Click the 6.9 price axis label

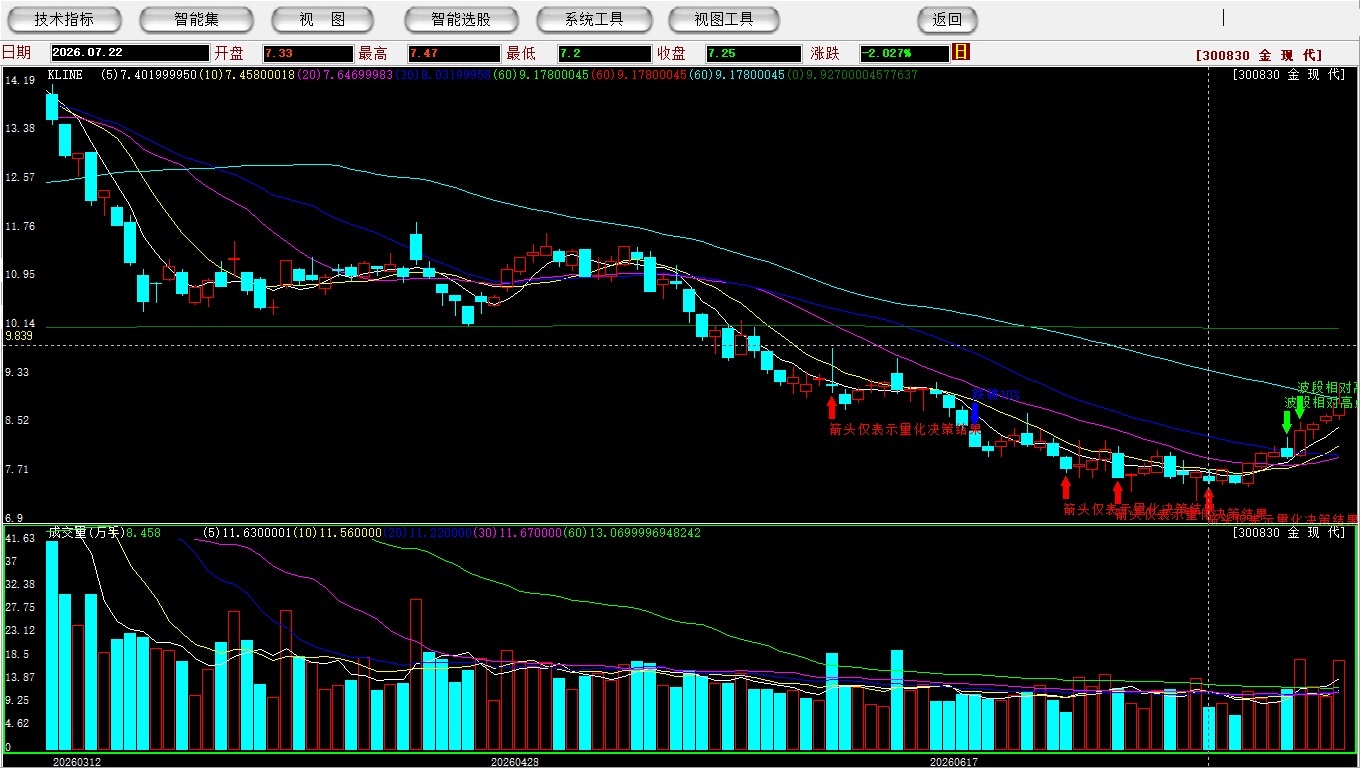(14, 518)
